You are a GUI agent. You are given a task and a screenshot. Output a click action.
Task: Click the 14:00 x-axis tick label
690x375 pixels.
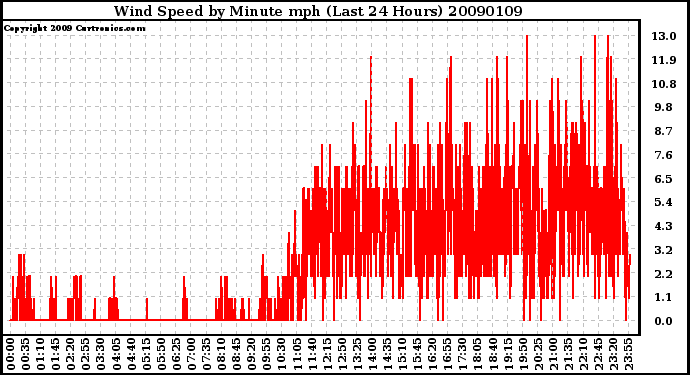point(372,354)
